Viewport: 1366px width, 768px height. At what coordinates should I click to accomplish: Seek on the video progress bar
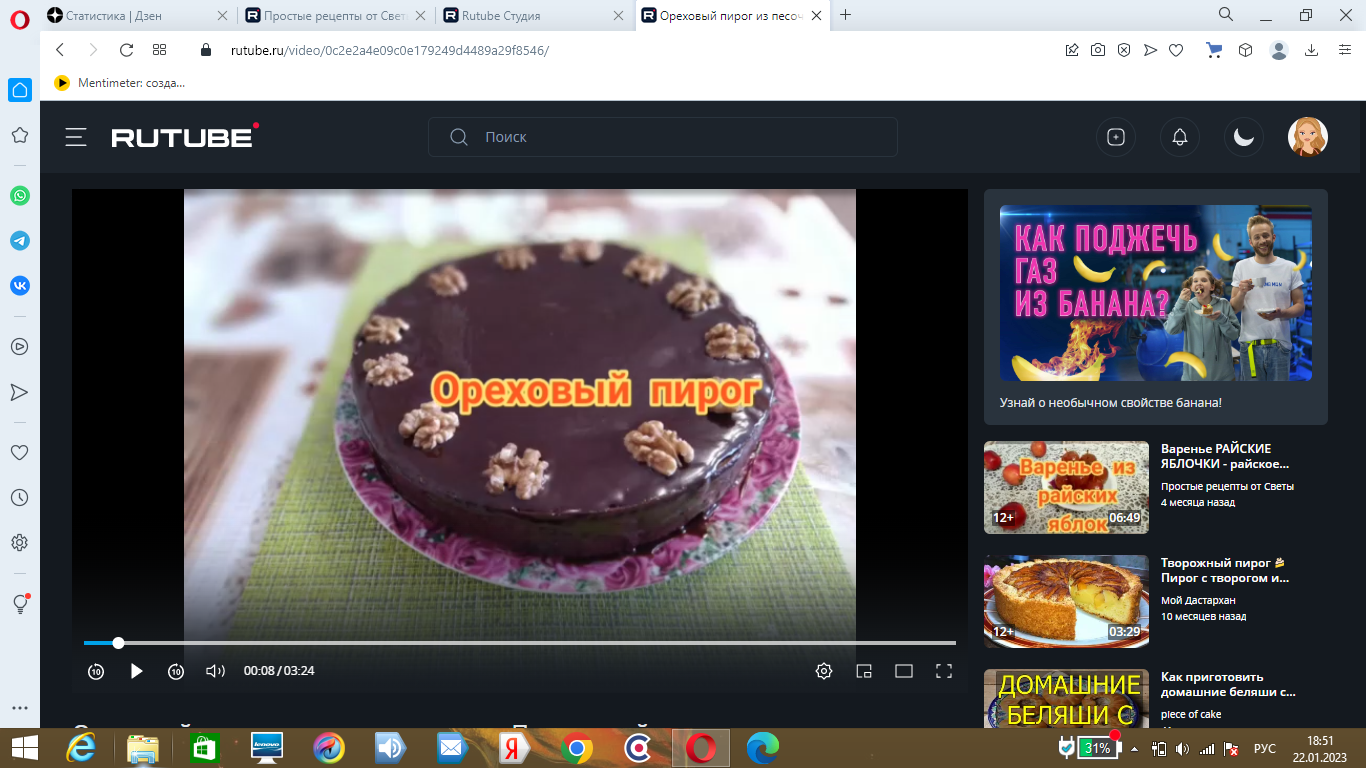(x=520, y=643)
